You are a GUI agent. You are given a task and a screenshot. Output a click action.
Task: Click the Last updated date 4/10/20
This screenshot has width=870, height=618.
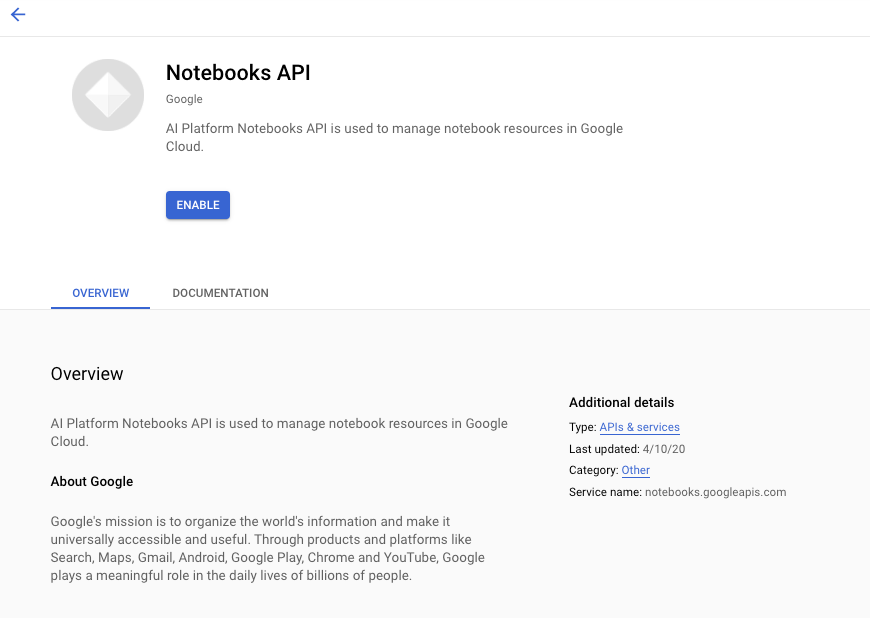pyautogui.click(x=664, y=449)
